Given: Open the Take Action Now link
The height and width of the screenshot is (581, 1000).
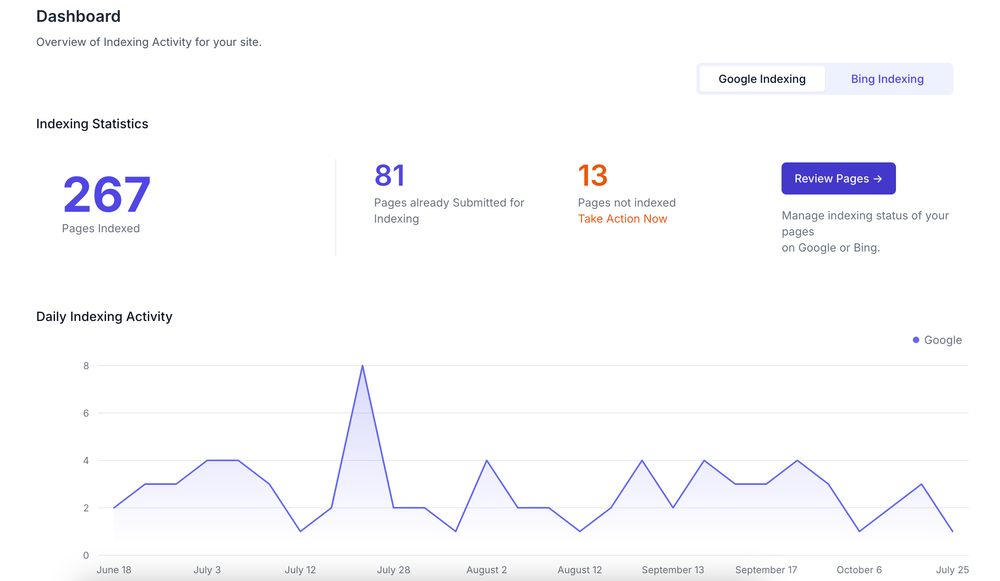Looking at the screenshot, I should 622,218.
